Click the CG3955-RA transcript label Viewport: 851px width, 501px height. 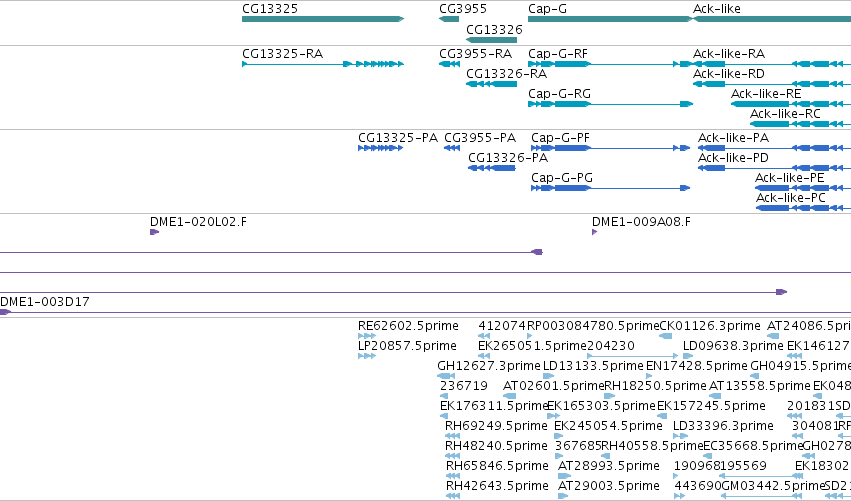click(475, 54)
